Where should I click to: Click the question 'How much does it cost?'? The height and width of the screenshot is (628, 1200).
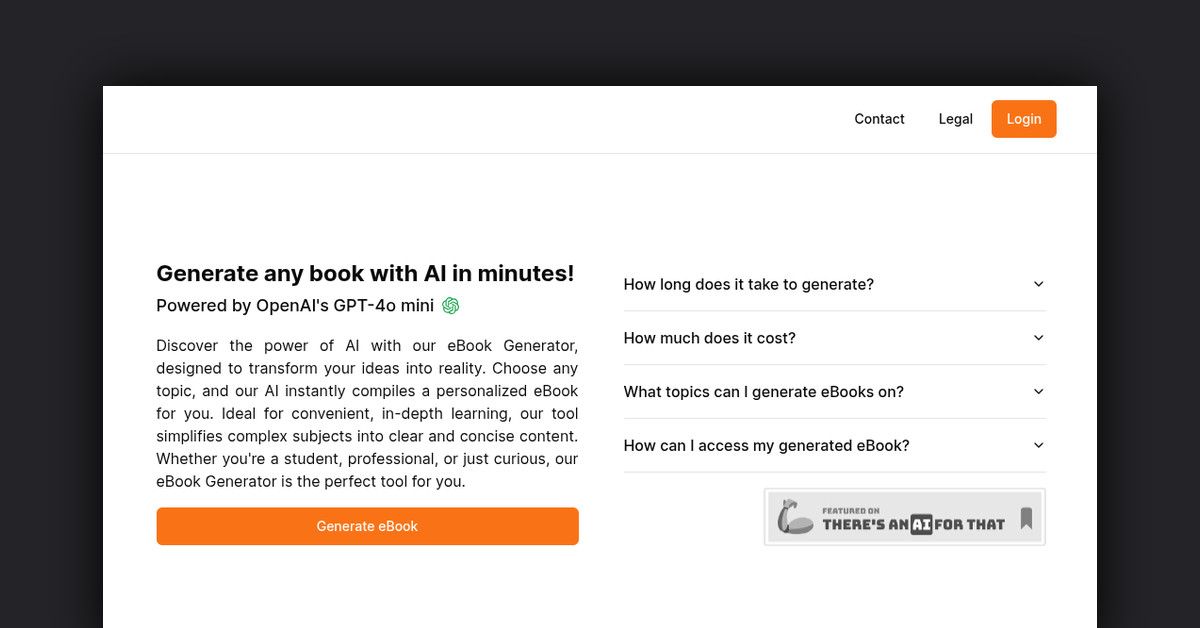point(709,338)
